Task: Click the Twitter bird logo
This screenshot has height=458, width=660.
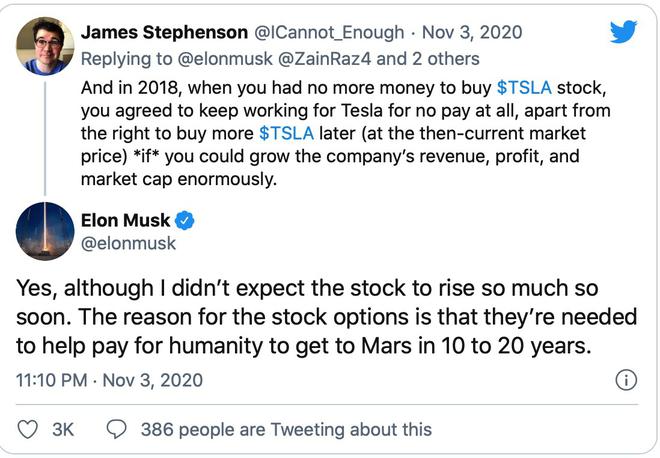Action: pos(622,33)
